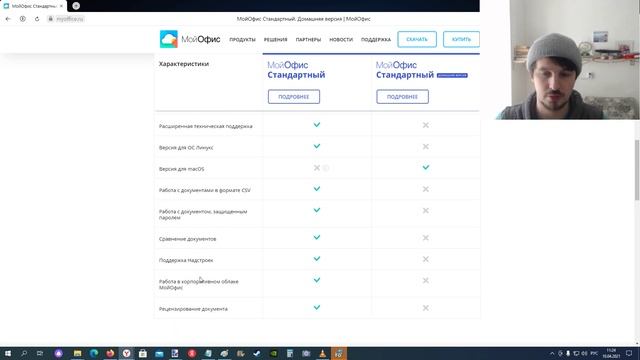Go back with the browser back arrow

pyautogui.click(x=8, y=19)
